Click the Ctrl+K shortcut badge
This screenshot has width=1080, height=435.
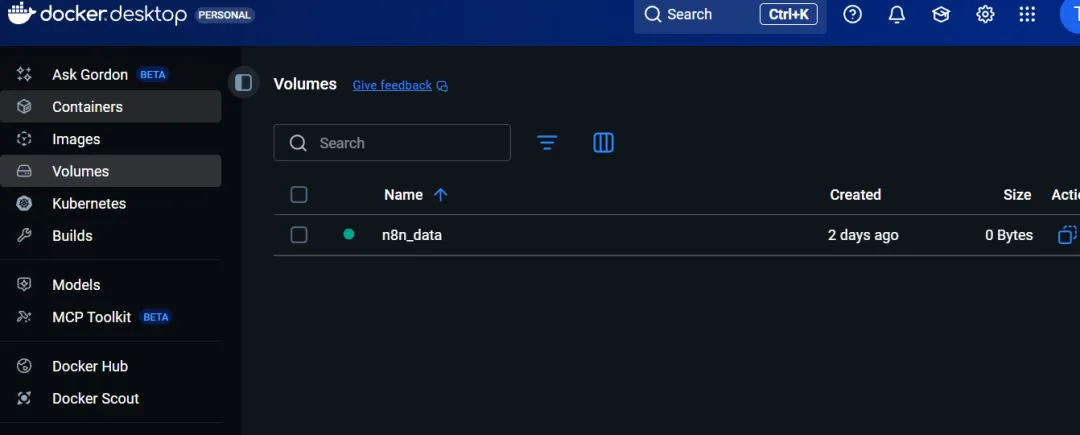pyautogui.click(x=789, y=14)
